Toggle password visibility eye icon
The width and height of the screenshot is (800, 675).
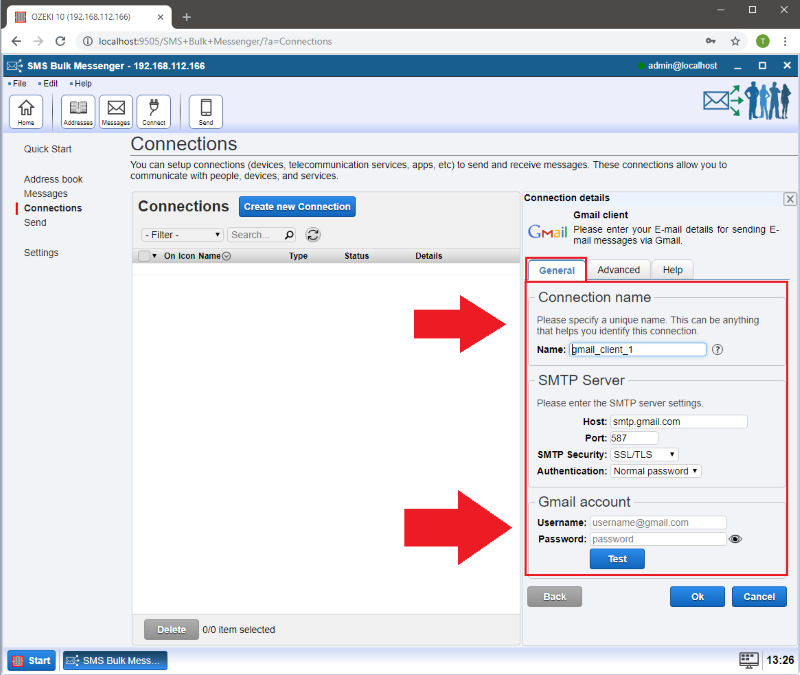tap(736, 539)
